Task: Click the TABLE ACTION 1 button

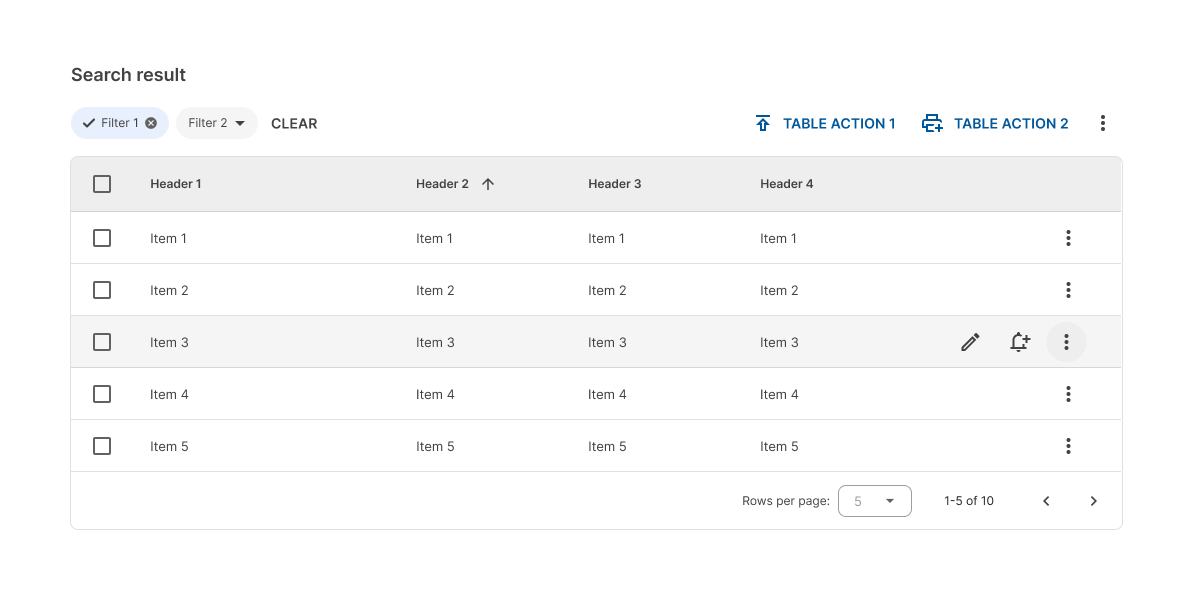Action: click(x=825, y=124)
